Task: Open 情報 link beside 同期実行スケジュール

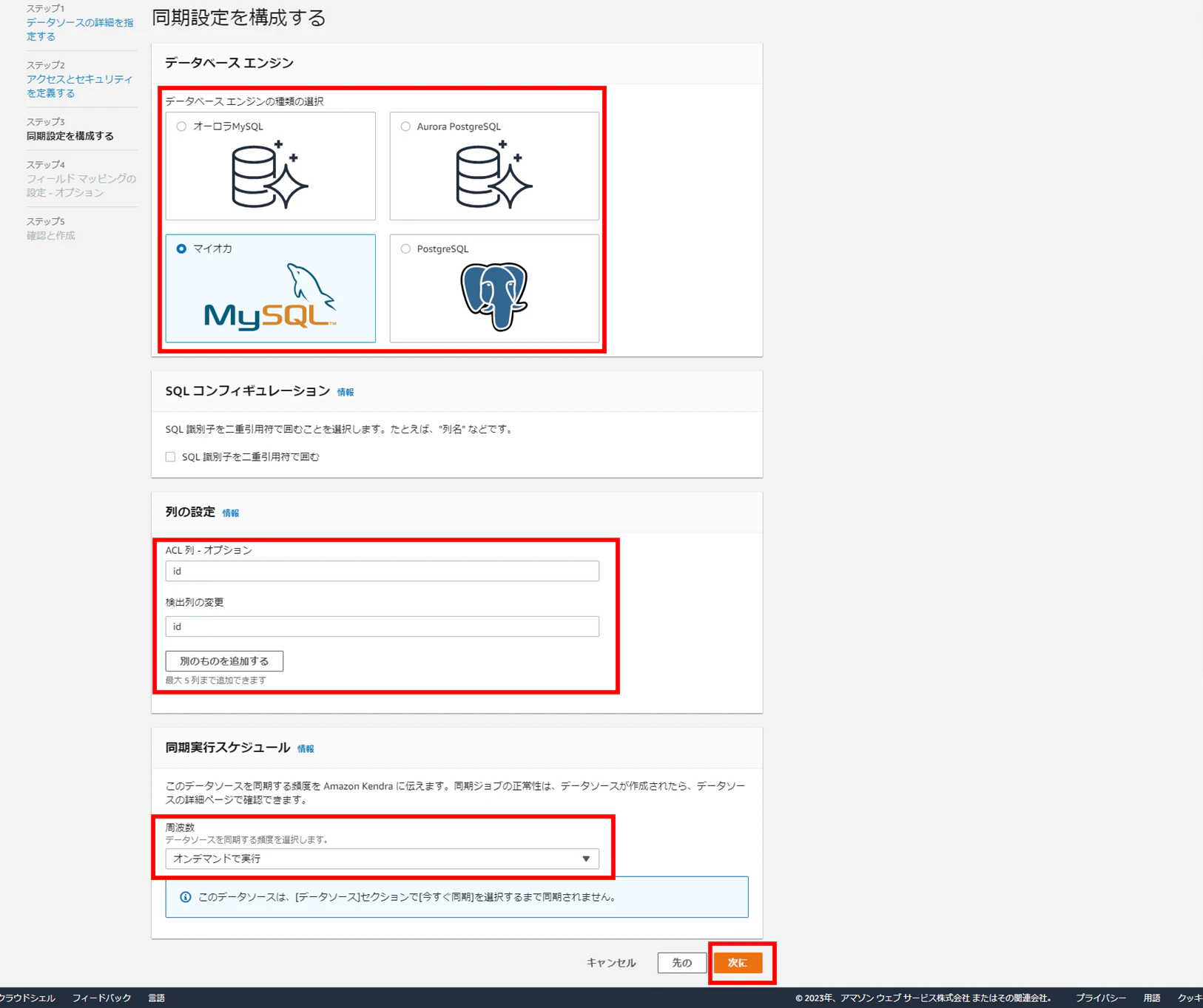Action: click(306, 749)
